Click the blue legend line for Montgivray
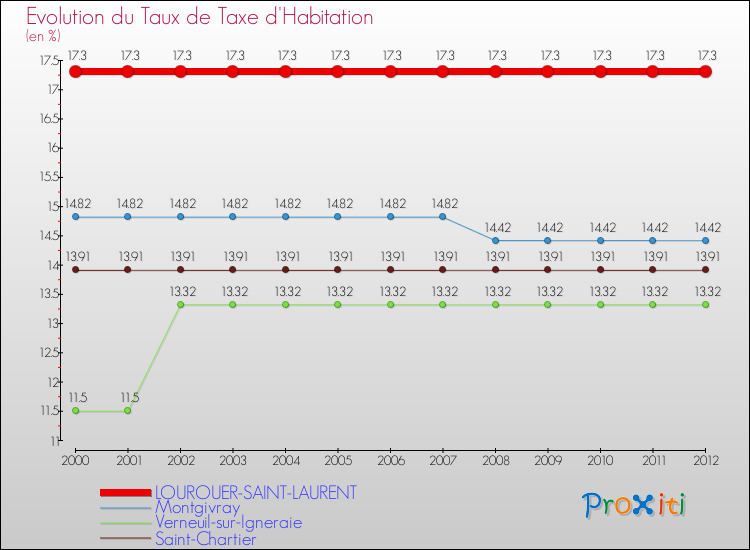The width and height of the screenshot is (750, 550). click(x=126, y=508)
